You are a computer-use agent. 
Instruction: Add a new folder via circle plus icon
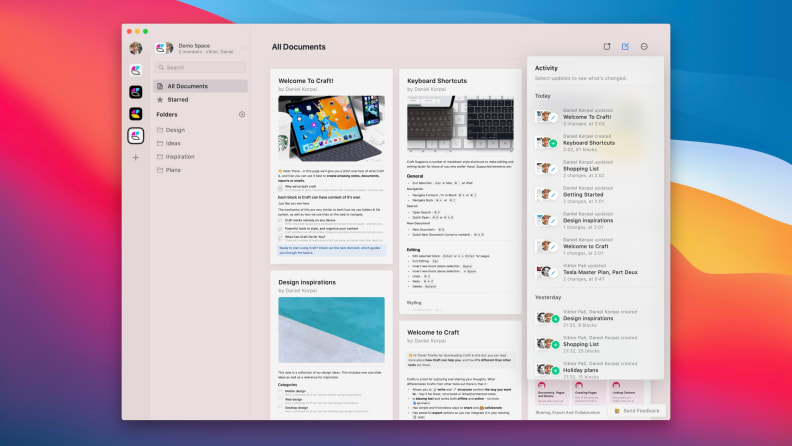pos(242,114)
